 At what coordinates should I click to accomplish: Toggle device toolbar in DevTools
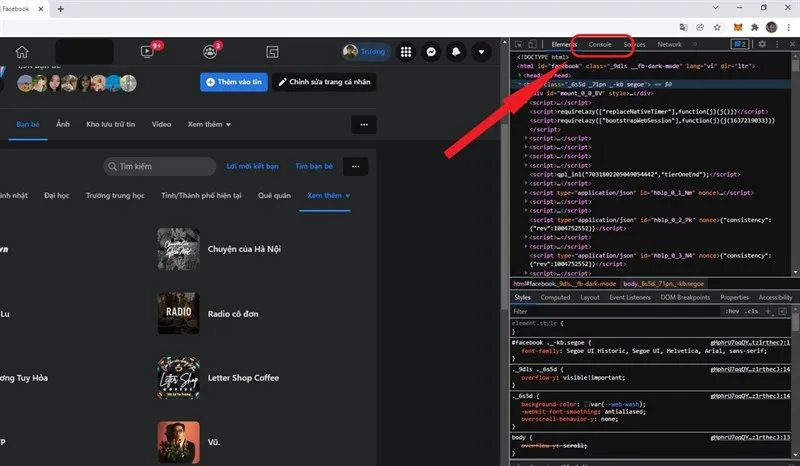534,44
